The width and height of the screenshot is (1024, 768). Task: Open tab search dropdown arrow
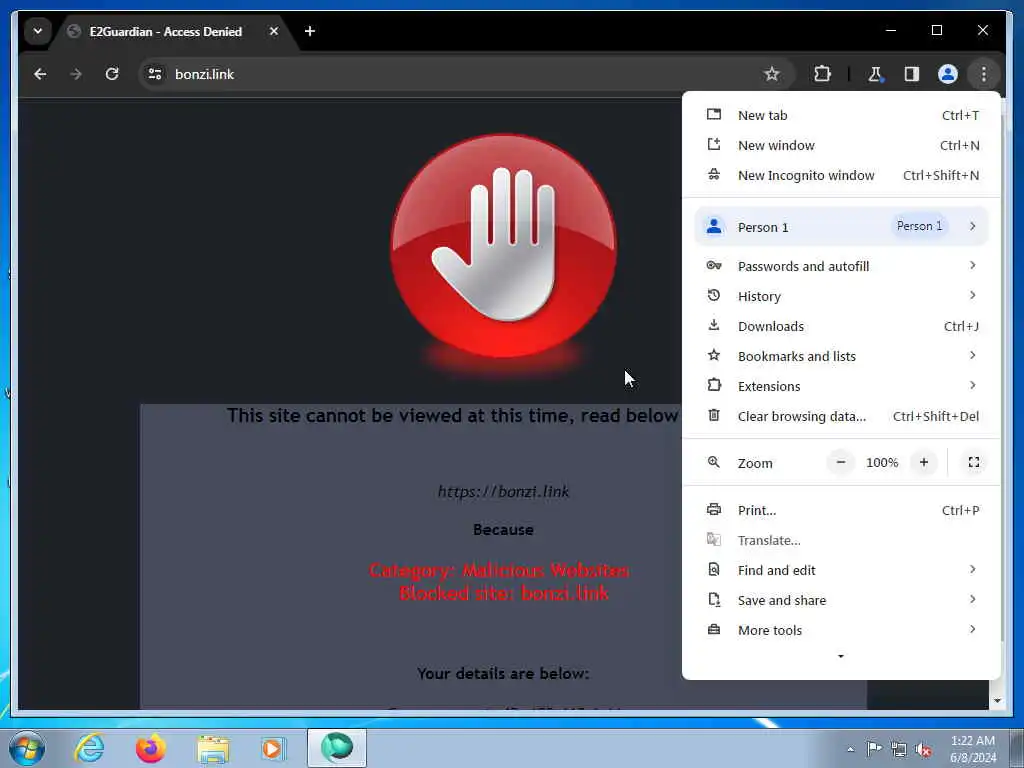point(38,31)
